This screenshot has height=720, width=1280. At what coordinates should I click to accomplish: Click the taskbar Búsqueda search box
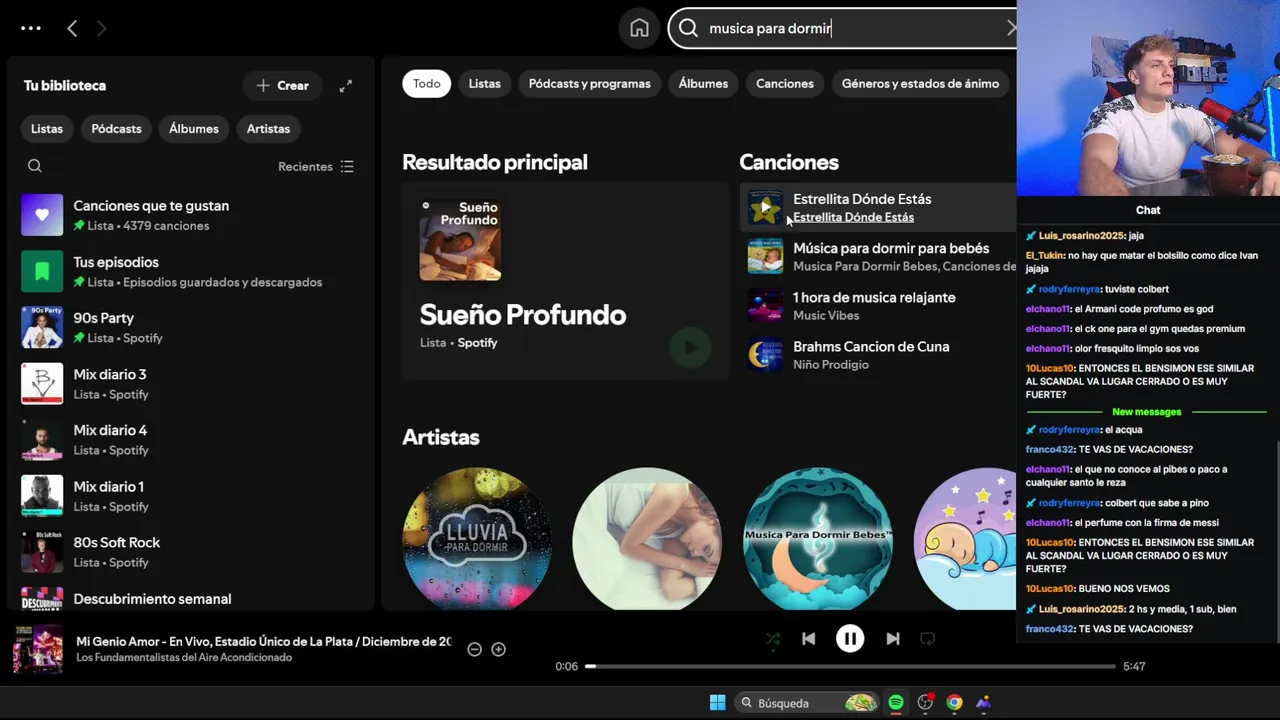pyautogui.click(x=808, y=703)
